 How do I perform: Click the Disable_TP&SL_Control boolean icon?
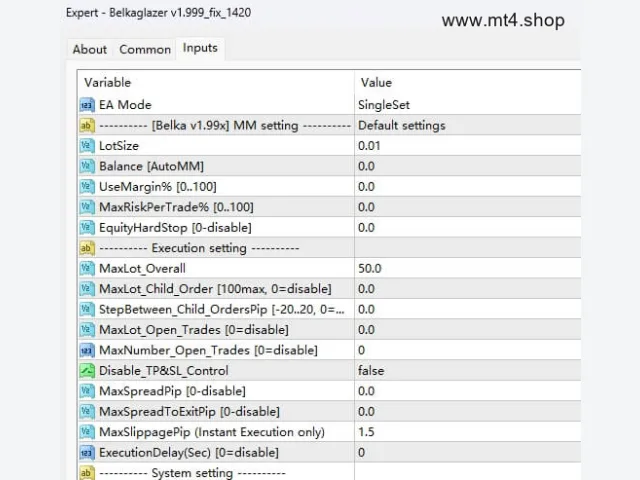pyautogui.click(x=87, y=371)
